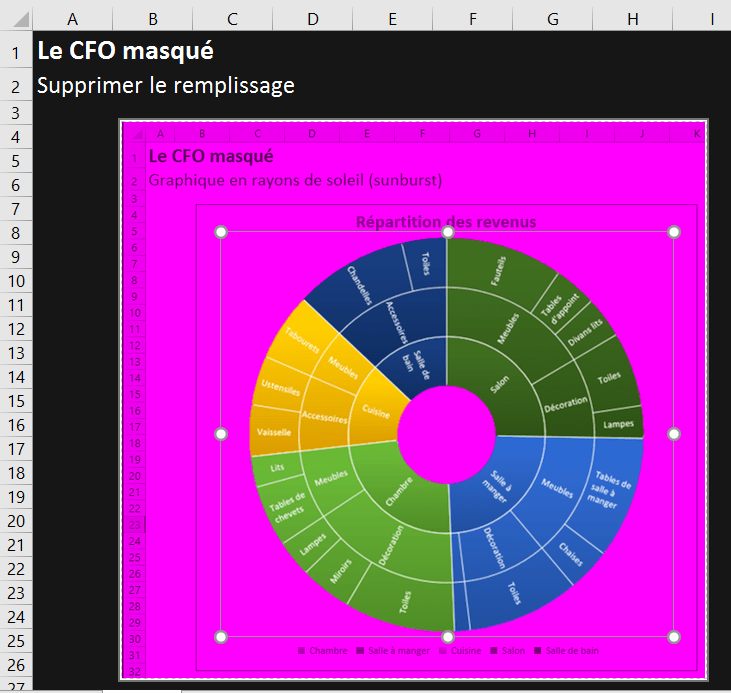This screenshot has width=731, height=693.
Task: Click the bottom-center resize handle of the chart
Action: point(448,637)
